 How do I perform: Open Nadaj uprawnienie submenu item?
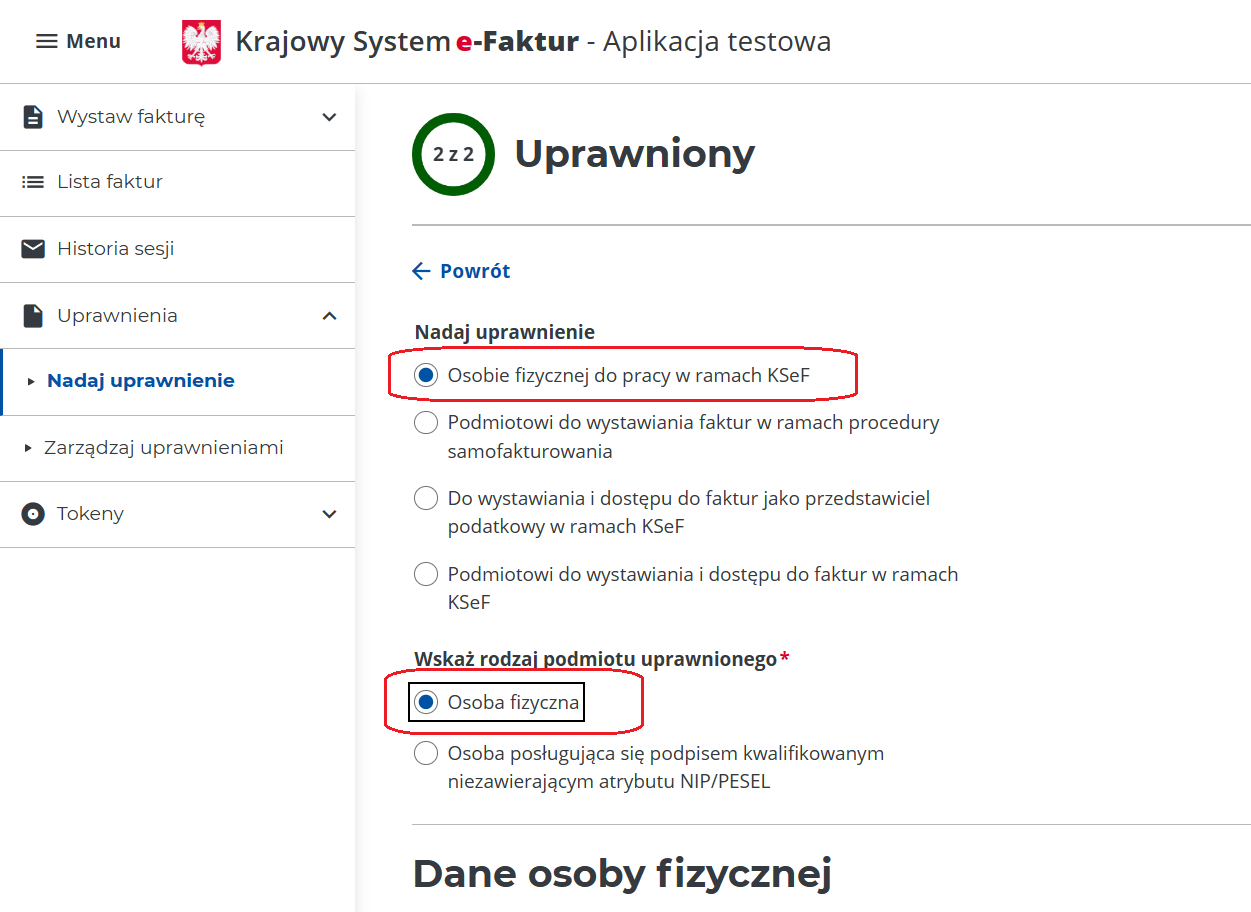(x=140, y=381)
